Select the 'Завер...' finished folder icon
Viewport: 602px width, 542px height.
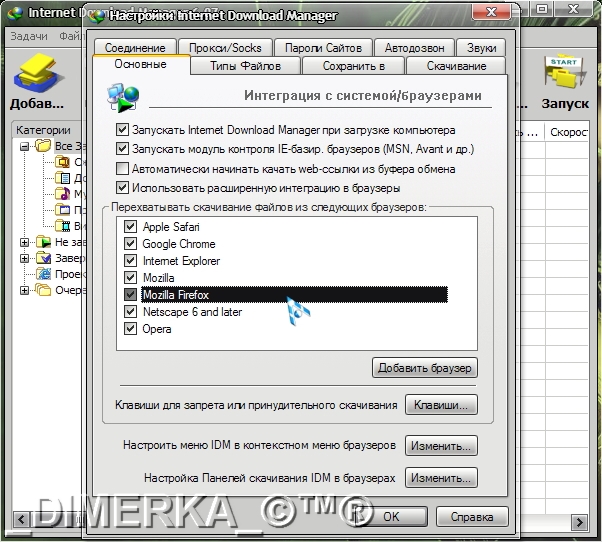[x=42, y=258]
